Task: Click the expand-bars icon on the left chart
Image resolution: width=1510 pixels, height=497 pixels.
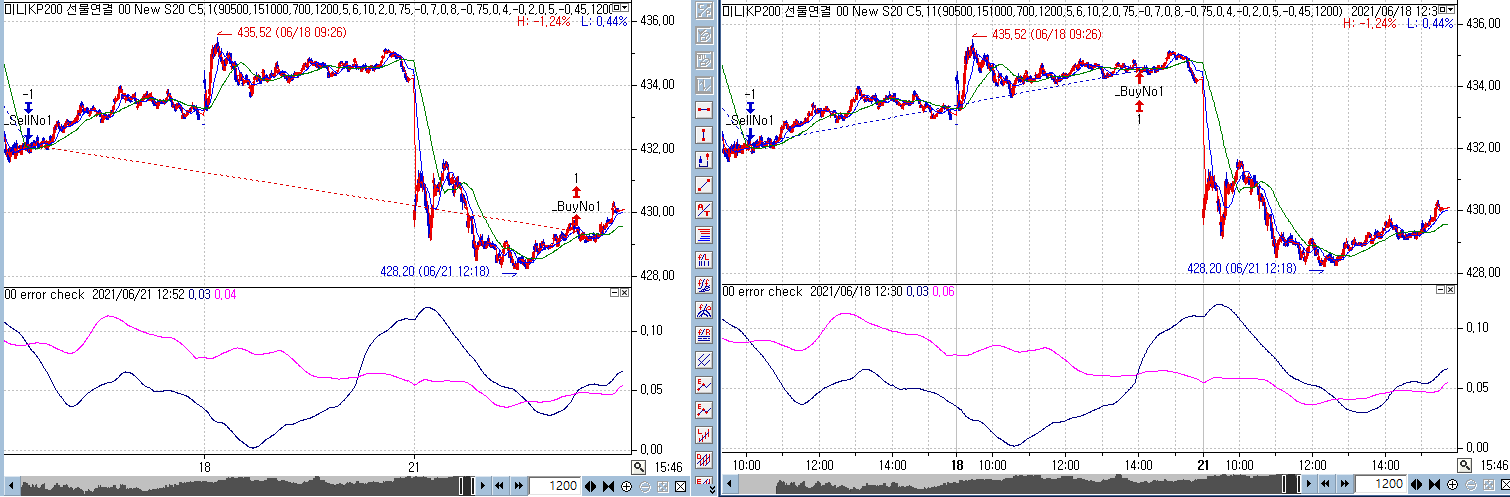Action: pyautogui.click(x=590, y=486)
